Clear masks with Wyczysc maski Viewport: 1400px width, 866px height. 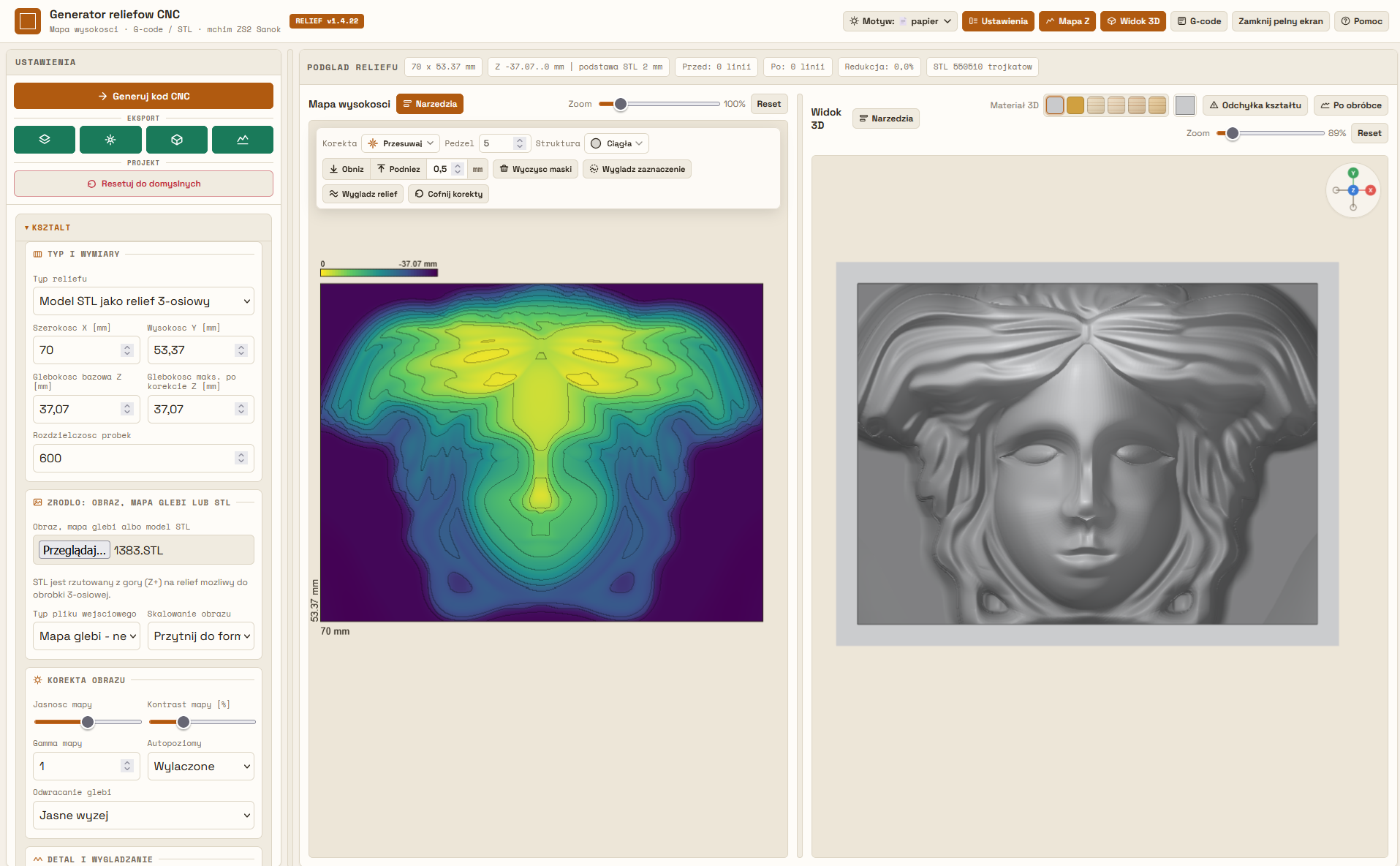535,169
